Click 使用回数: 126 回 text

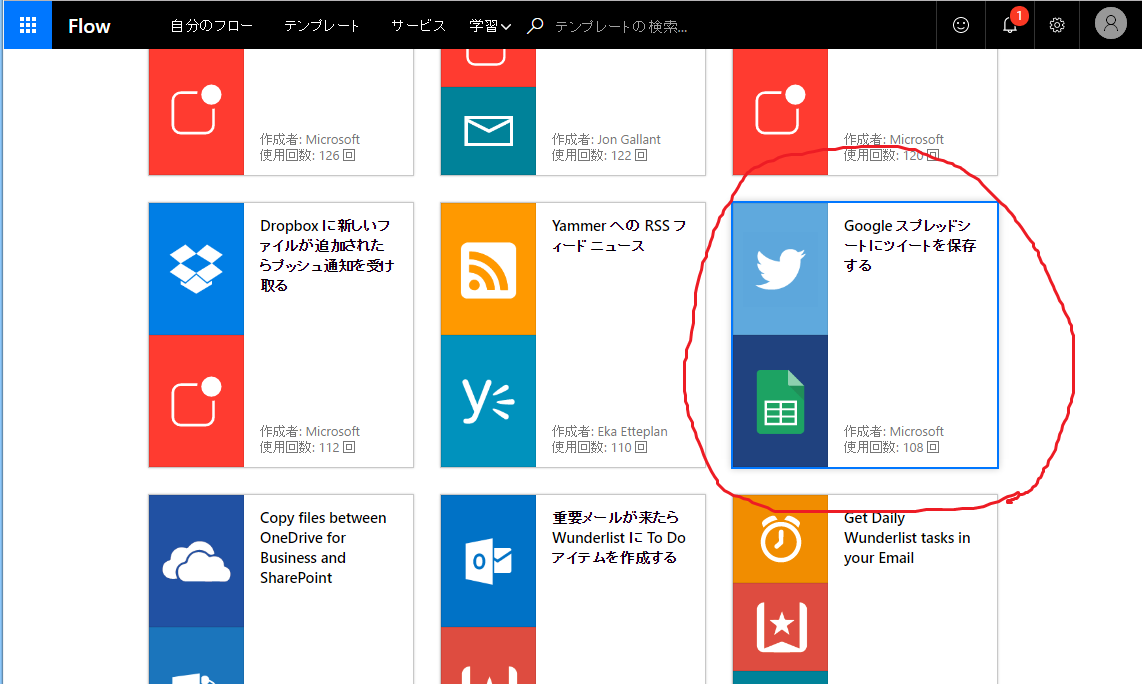307,155
